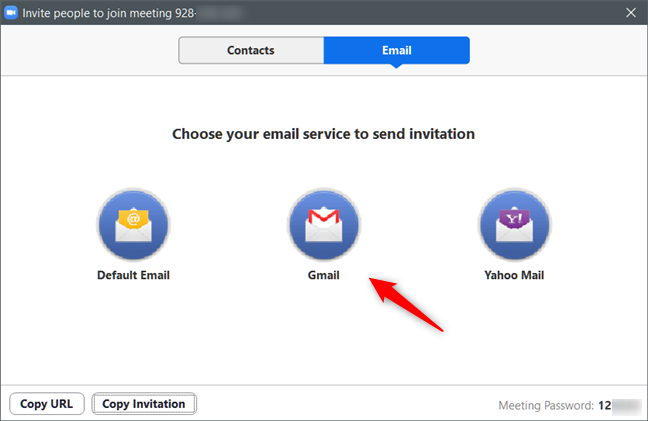Click the Gmail label text
Screen dimensions: 648x421
[x=324, y=275]
